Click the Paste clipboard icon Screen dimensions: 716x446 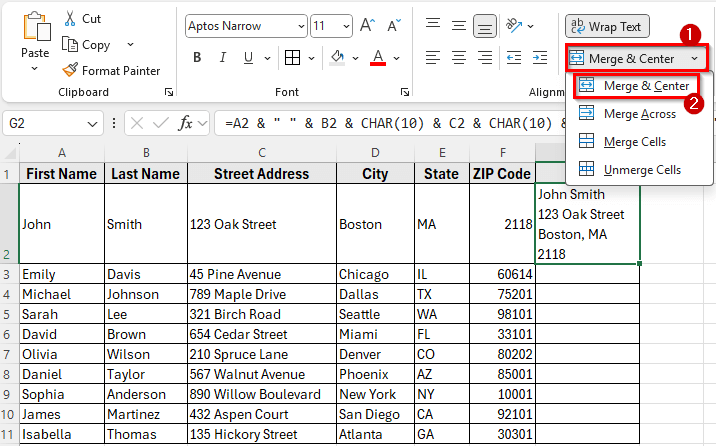pyautogui.click(x=35, y=29)
